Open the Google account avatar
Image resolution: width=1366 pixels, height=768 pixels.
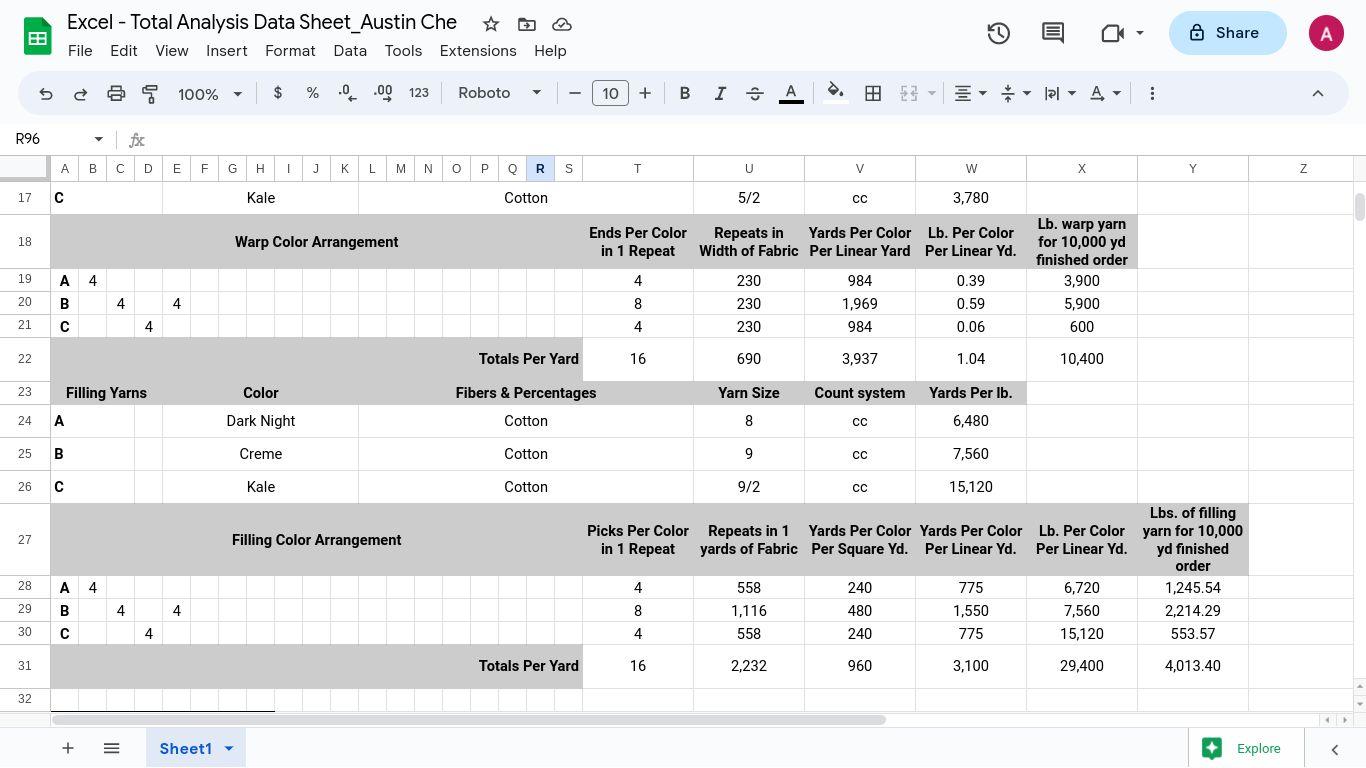1326,33
